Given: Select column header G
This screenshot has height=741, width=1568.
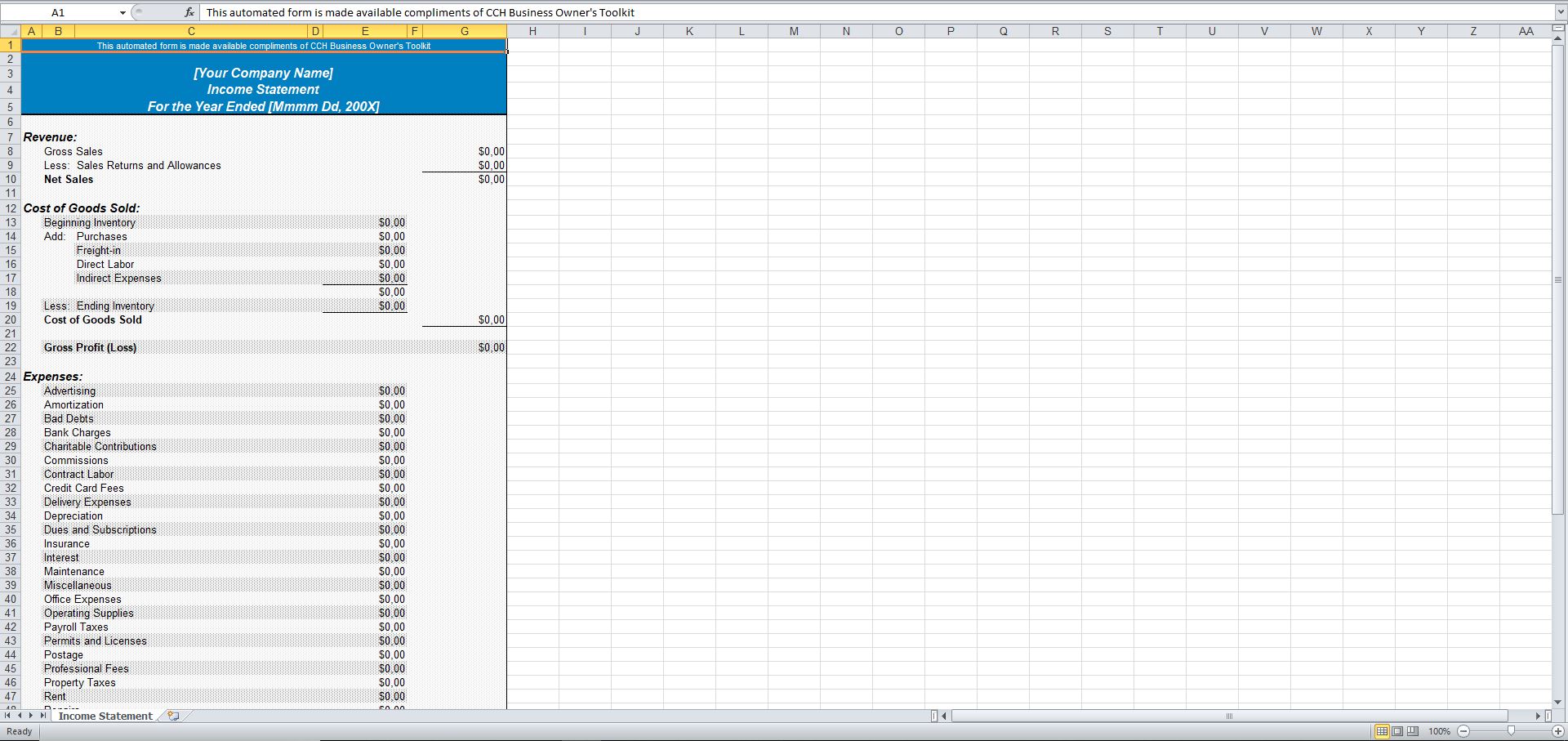Looking at the screenshot, I should pyautogui.click(x=465, y=30).
